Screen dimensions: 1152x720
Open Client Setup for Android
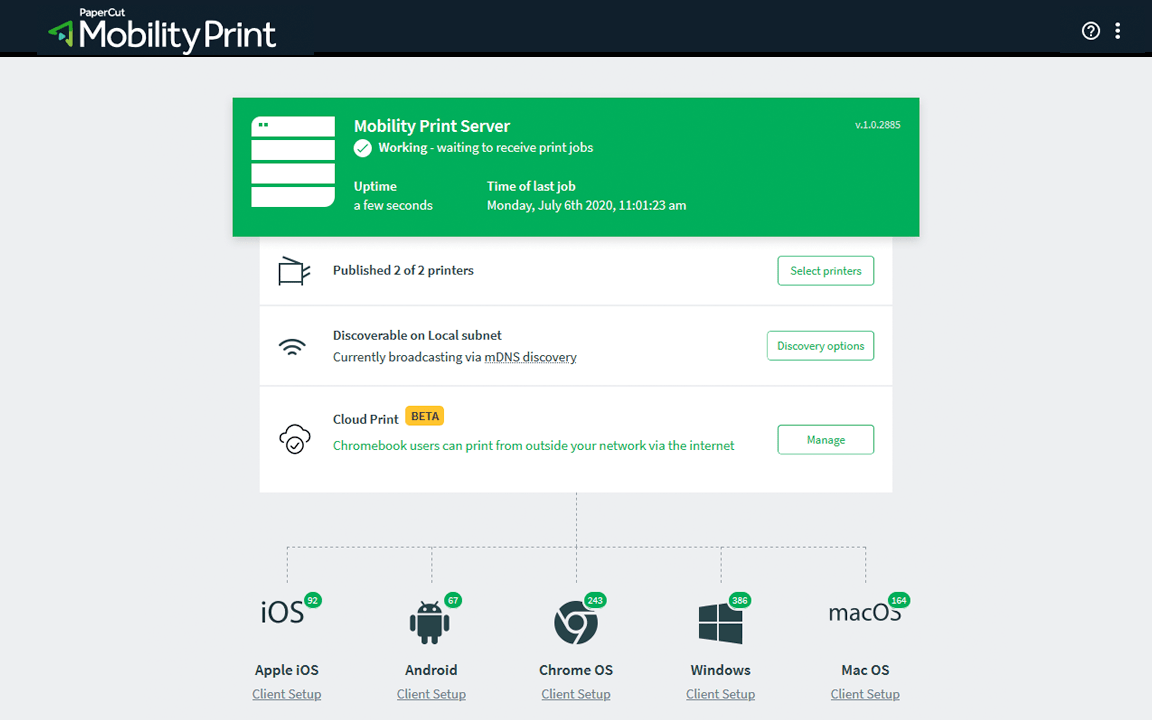pos(431,694)
